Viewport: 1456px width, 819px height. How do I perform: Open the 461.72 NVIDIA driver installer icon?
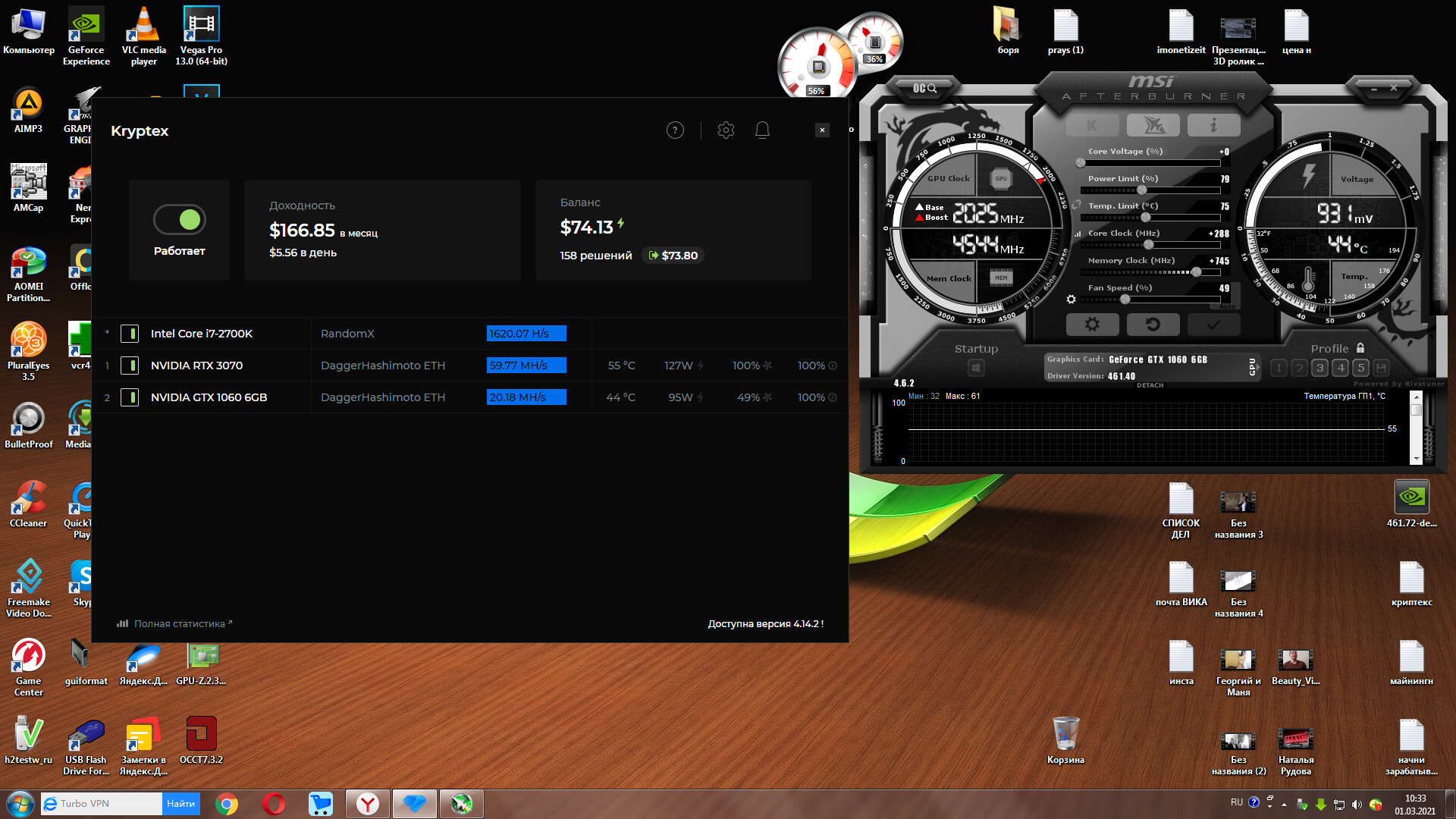1411,504
